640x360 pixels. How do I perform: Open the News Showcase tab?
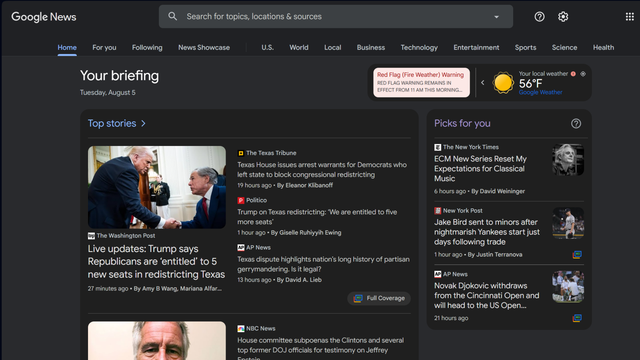pyautogui.click(x=204, y=47)
